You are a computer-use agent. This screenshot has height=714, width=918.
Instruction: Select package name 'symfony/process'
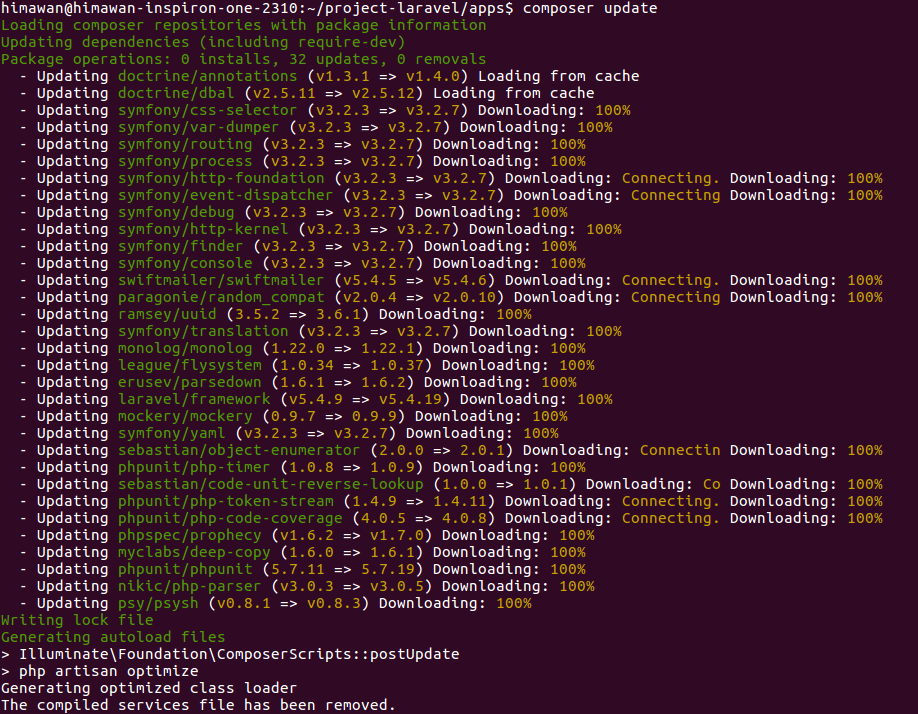pos(185,162)
